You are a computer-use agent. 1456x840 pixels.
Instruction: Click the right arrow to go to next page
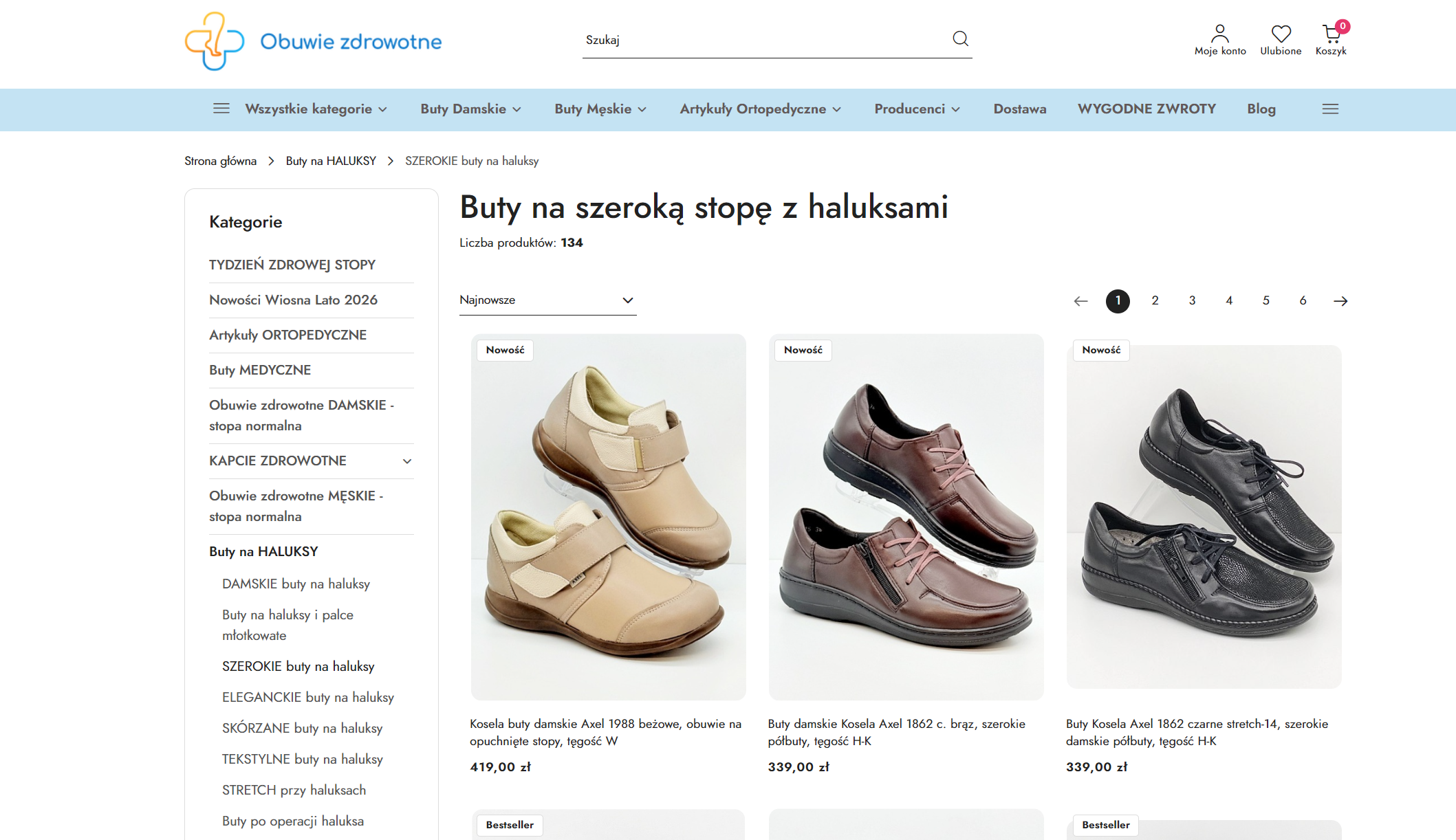click(x=1340, y=301)
